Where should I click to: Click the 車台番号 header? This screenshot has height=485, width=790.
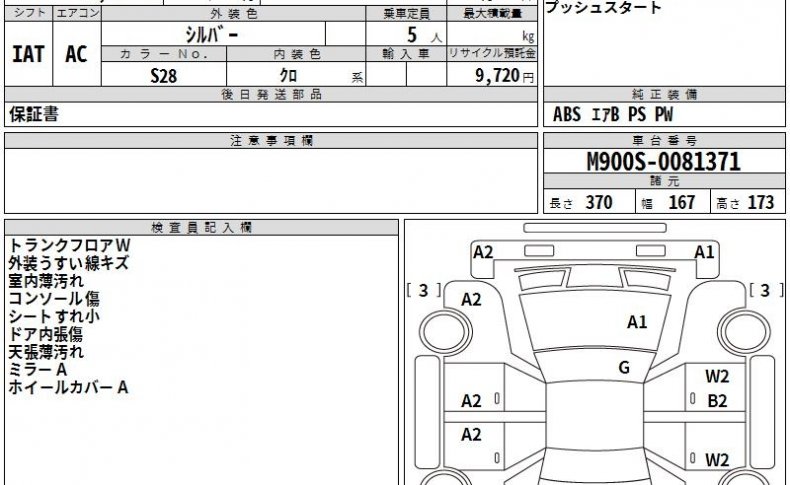coord(665,141)
